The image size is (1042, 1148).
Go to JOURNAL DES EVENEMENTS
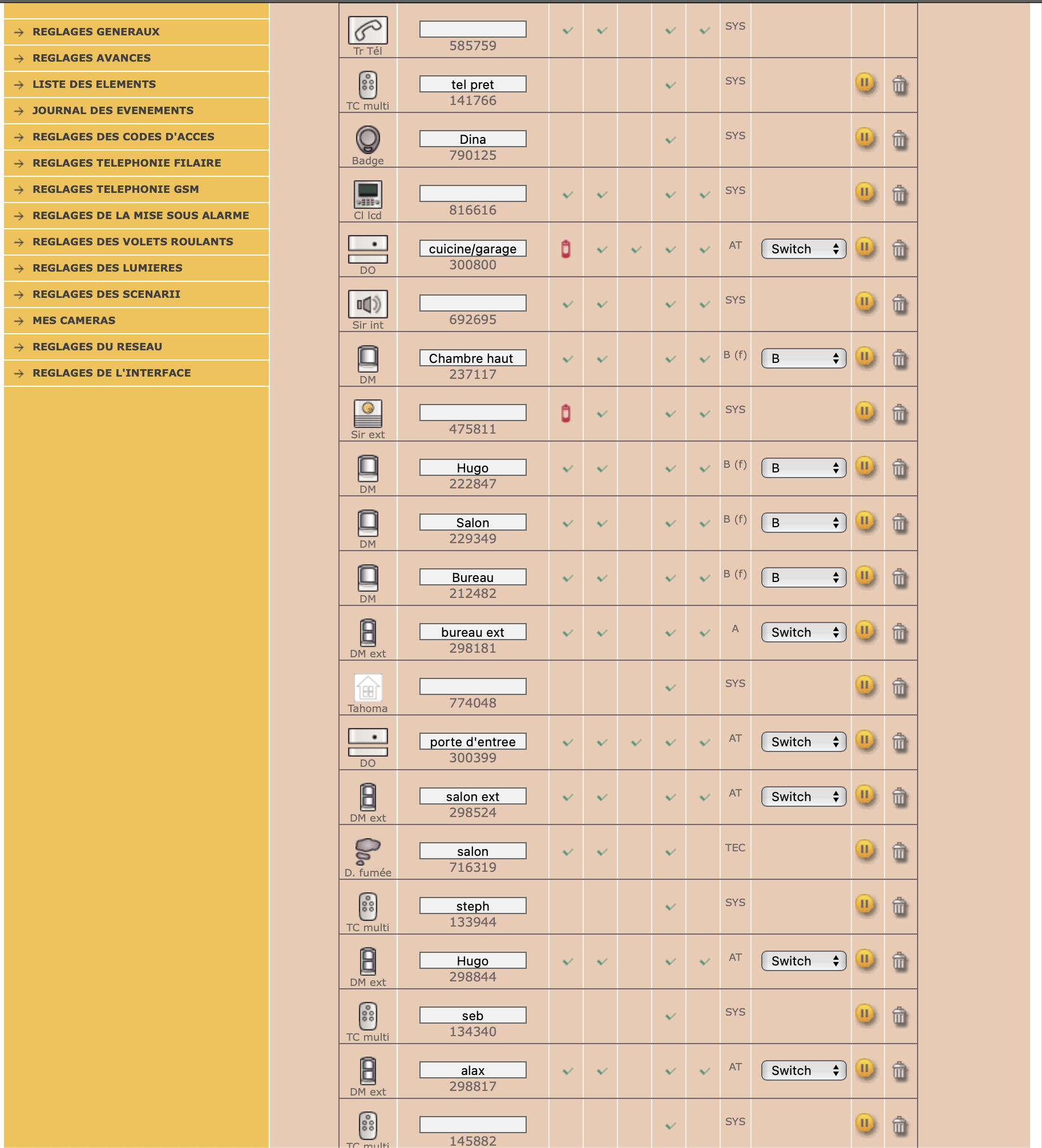click(x=113, y=111)
